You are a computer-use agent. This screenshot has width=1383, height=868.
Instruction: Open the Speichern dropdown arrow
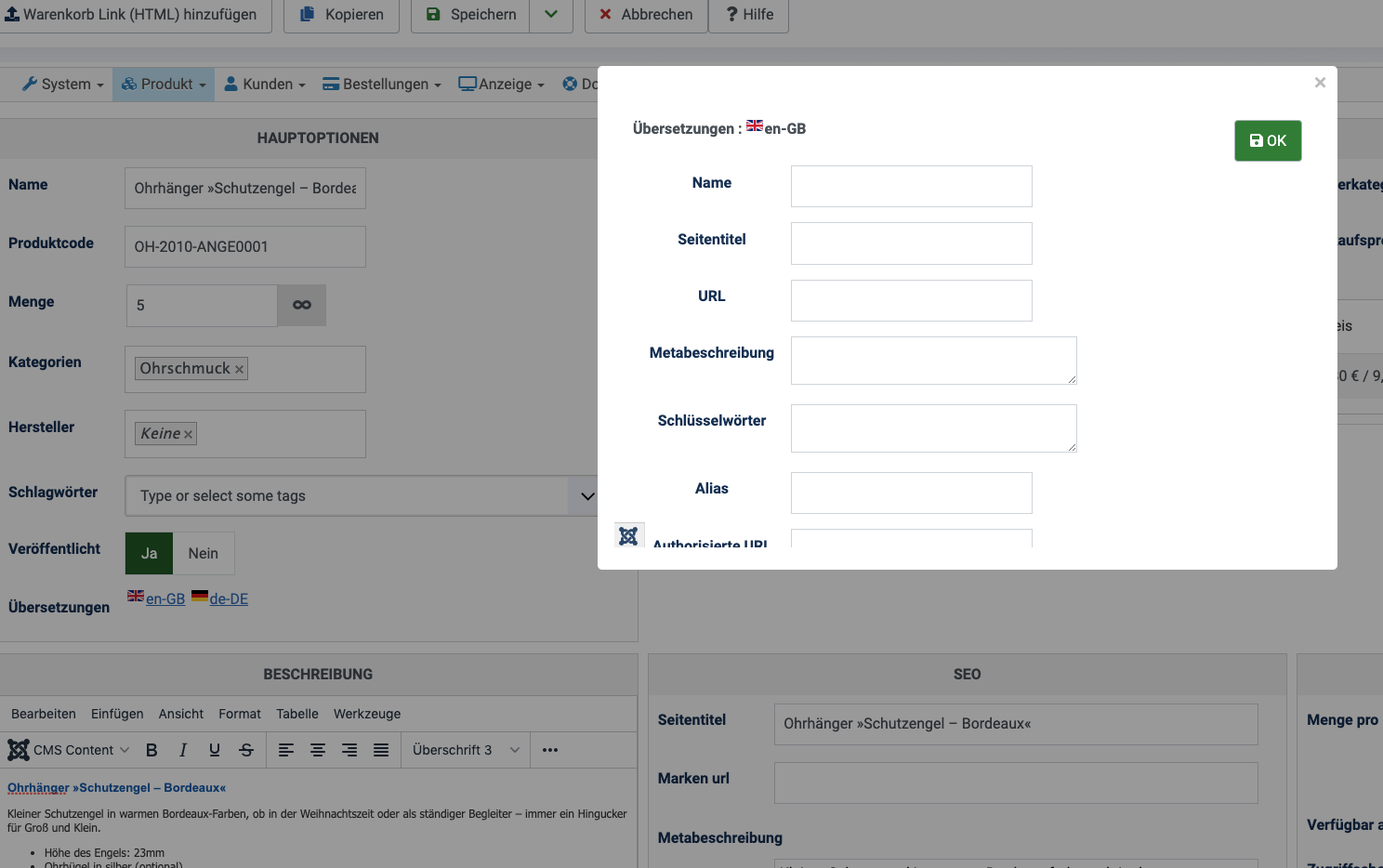pyautogui.click(x=551, y=15)
